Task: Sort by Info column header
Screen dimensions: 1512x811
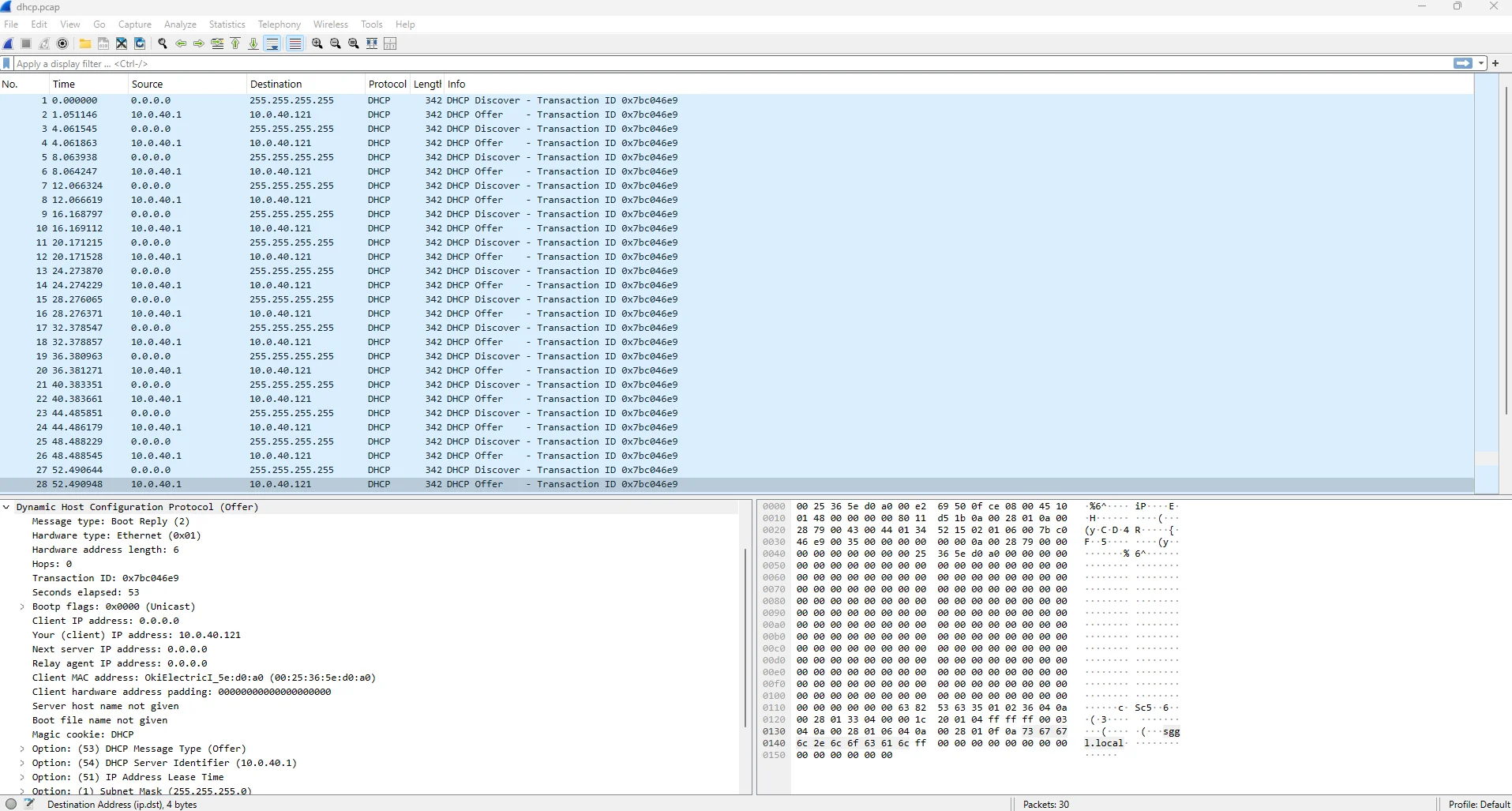Action: coord(959,84)
